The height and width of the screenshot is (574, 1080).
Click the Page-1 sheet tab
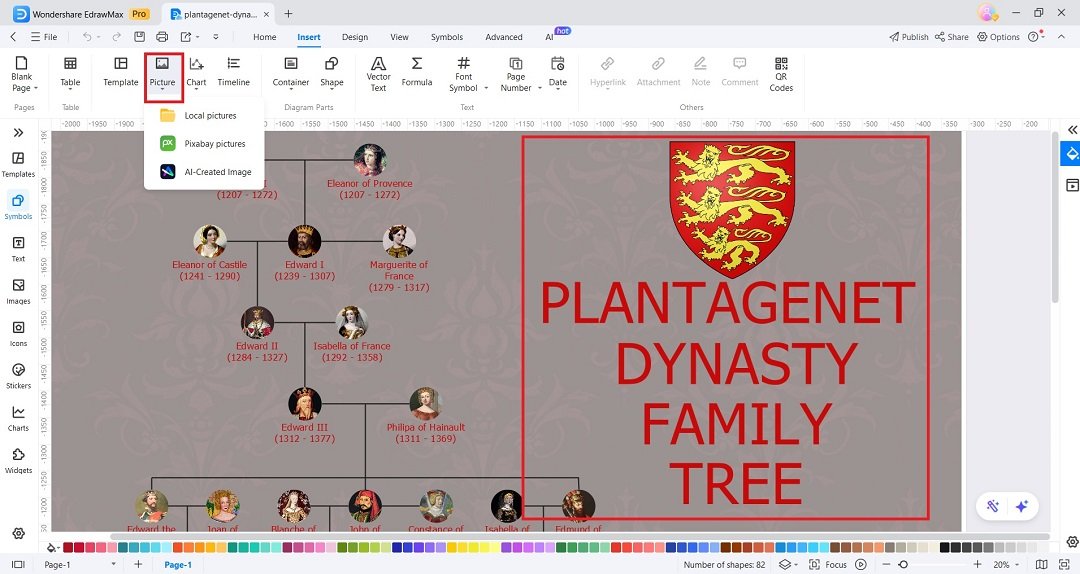[178, 564]
